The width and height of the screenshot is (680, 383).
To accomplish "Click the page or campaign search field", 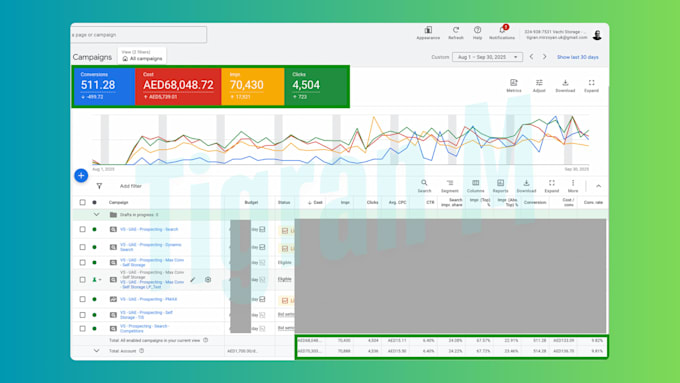I will click(x=139, y=35).
